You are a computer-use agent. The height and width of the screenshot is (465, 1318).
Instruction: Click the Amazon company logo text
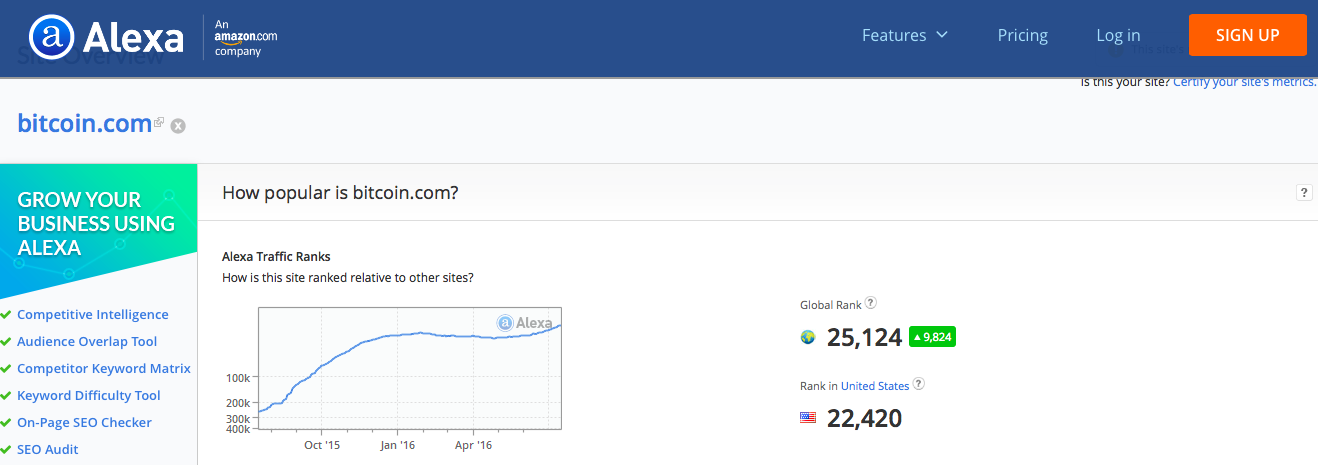click(245, 36)
